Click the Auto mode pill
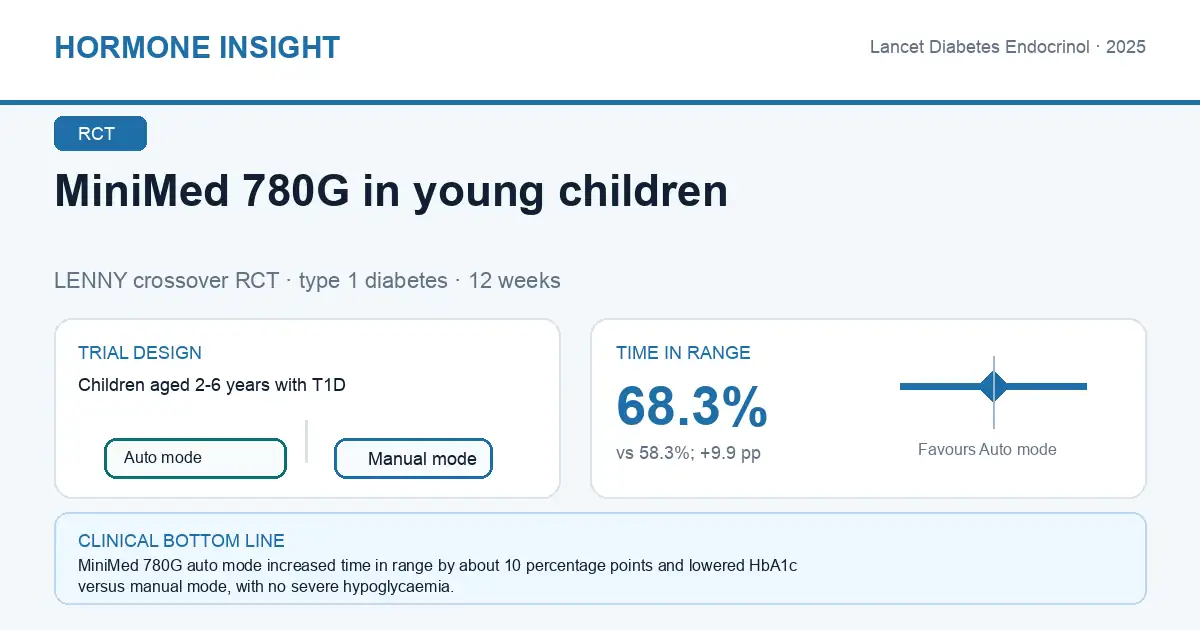 (x=195, y=458)
